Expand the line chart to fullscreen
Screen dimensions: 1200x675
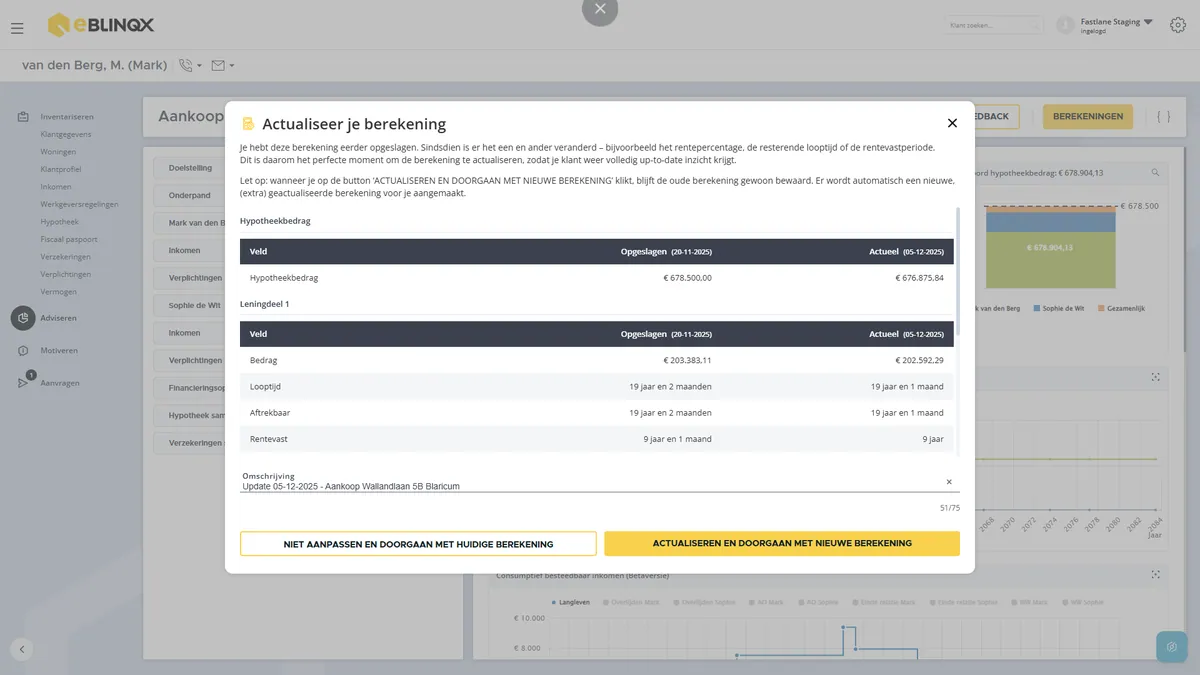[1155, 377]
